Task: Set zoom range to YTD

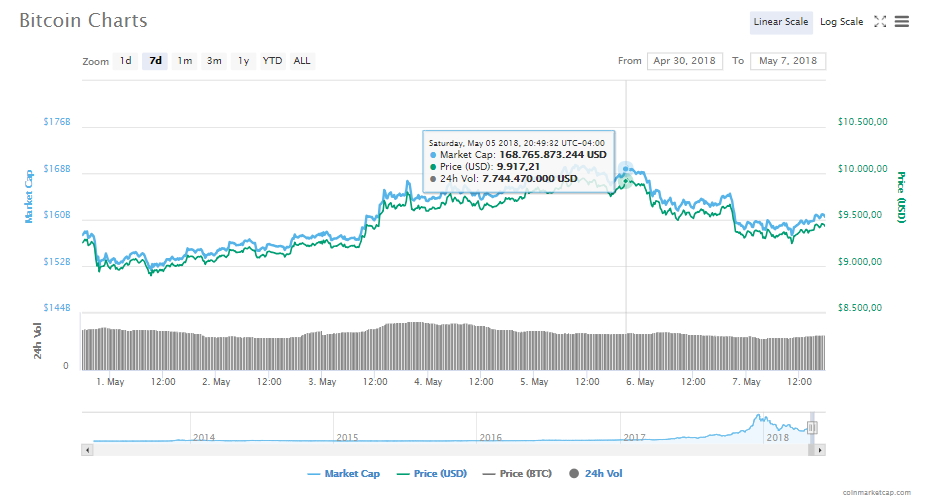Action: coord(273,61)
